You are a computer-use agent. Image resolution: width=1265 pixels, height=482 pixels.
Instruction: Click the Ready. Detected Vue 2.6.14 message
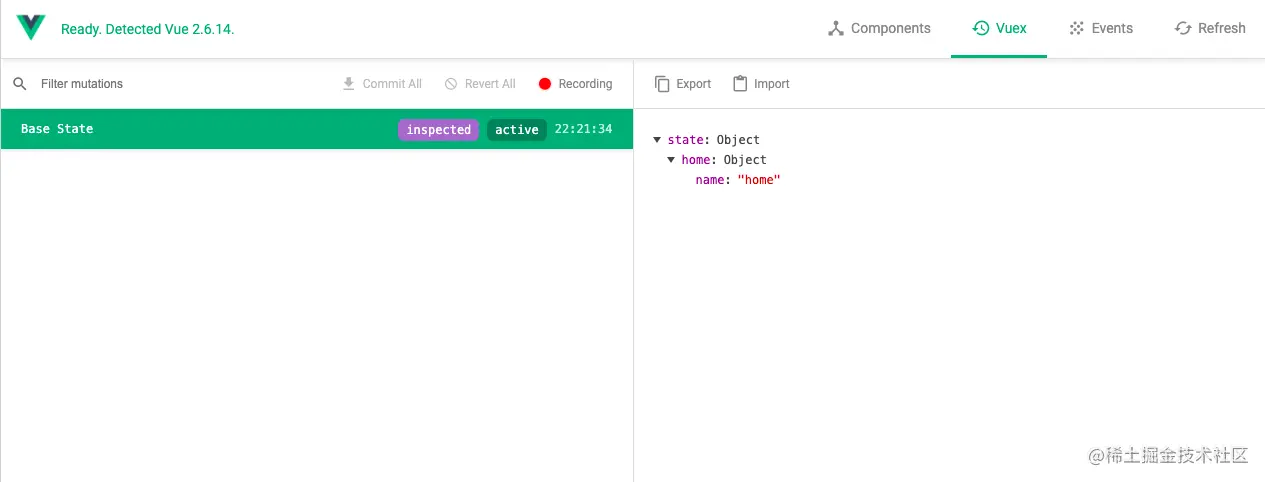[147, 29]
